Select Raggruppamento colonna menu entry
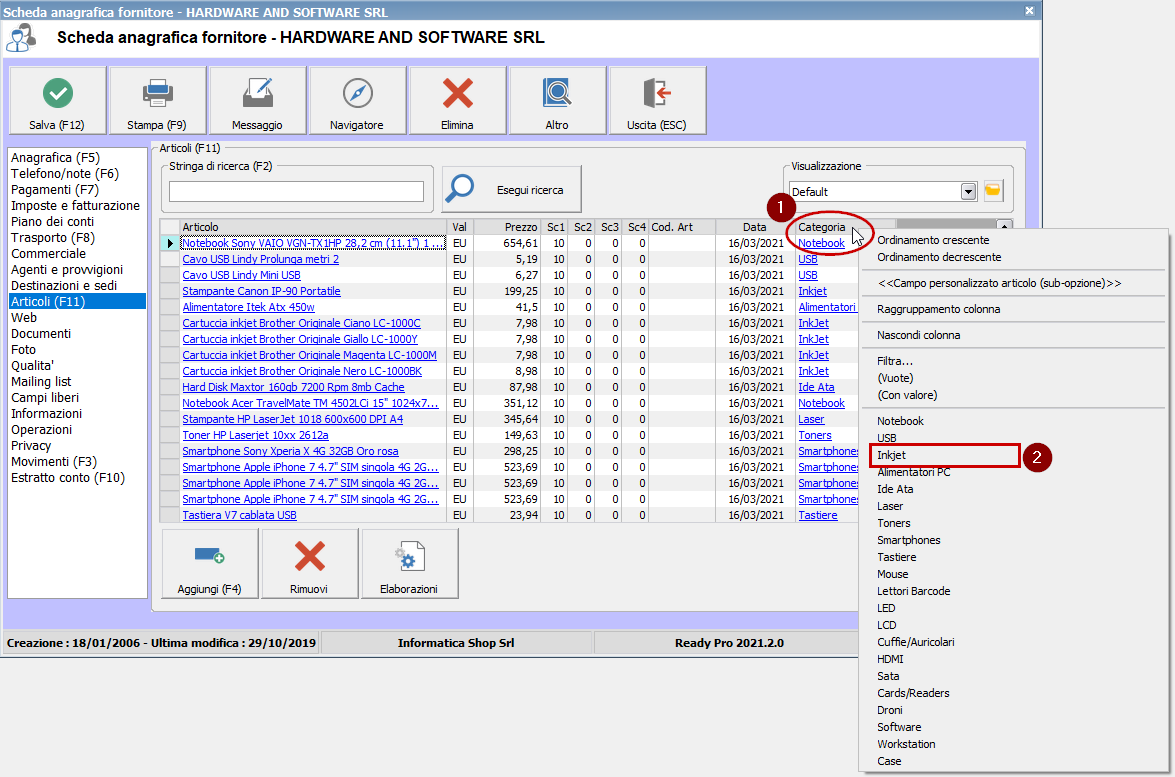Viewport: 1175px width, 777px height. click(938, 309)
